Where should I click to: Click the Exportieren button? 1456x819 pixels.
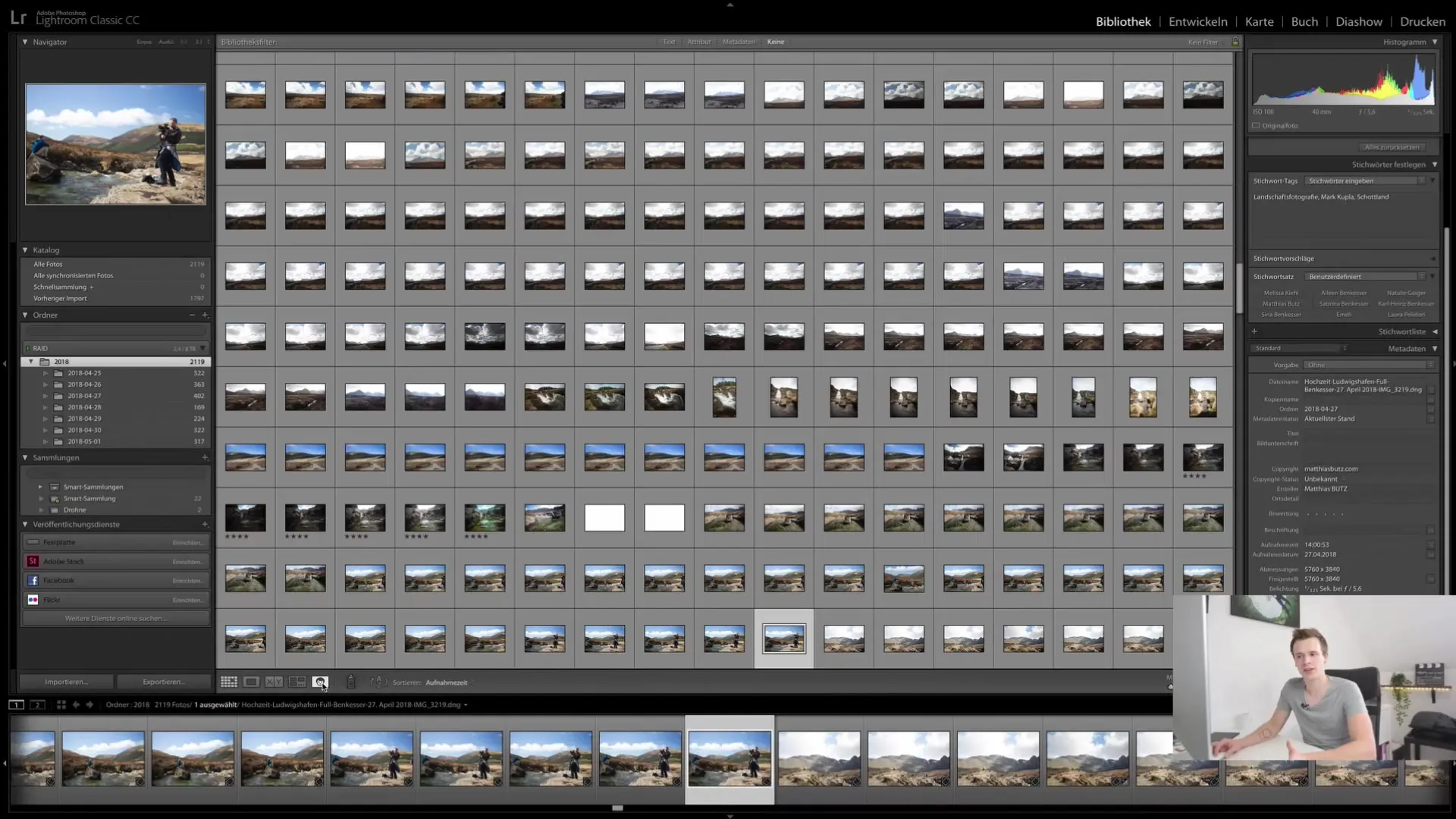(163, 682)
